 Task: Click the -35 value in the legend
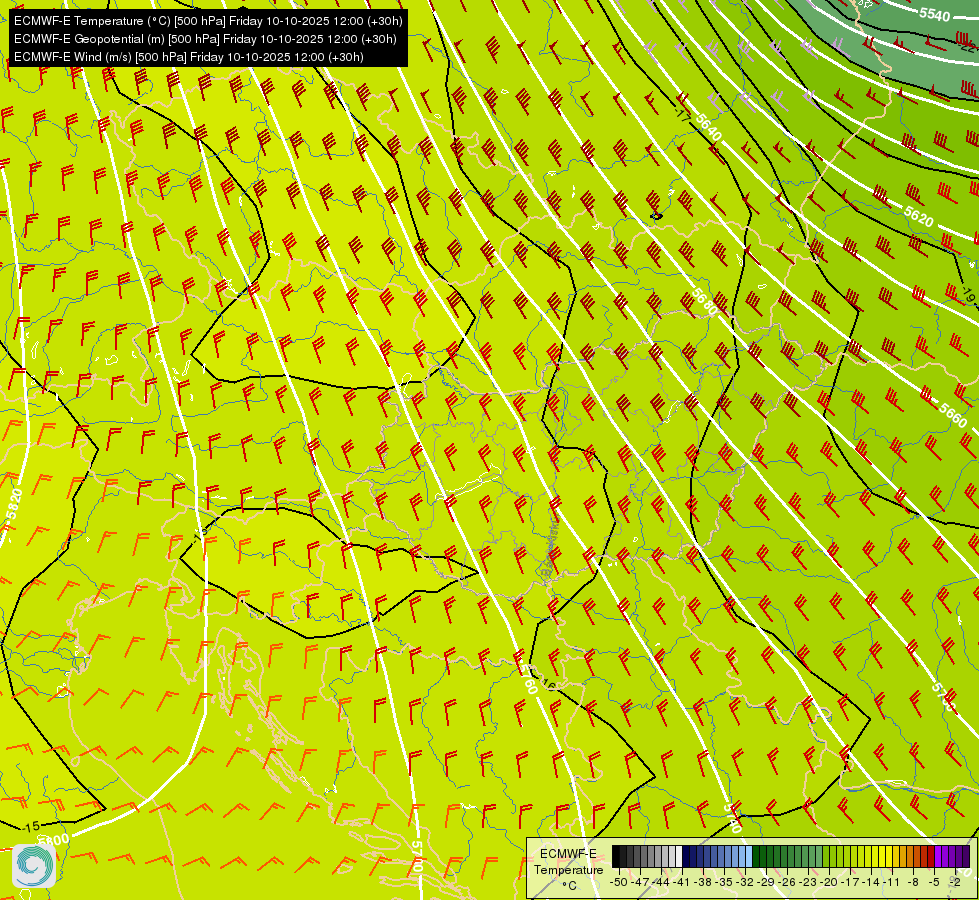(x=724, y=882)
